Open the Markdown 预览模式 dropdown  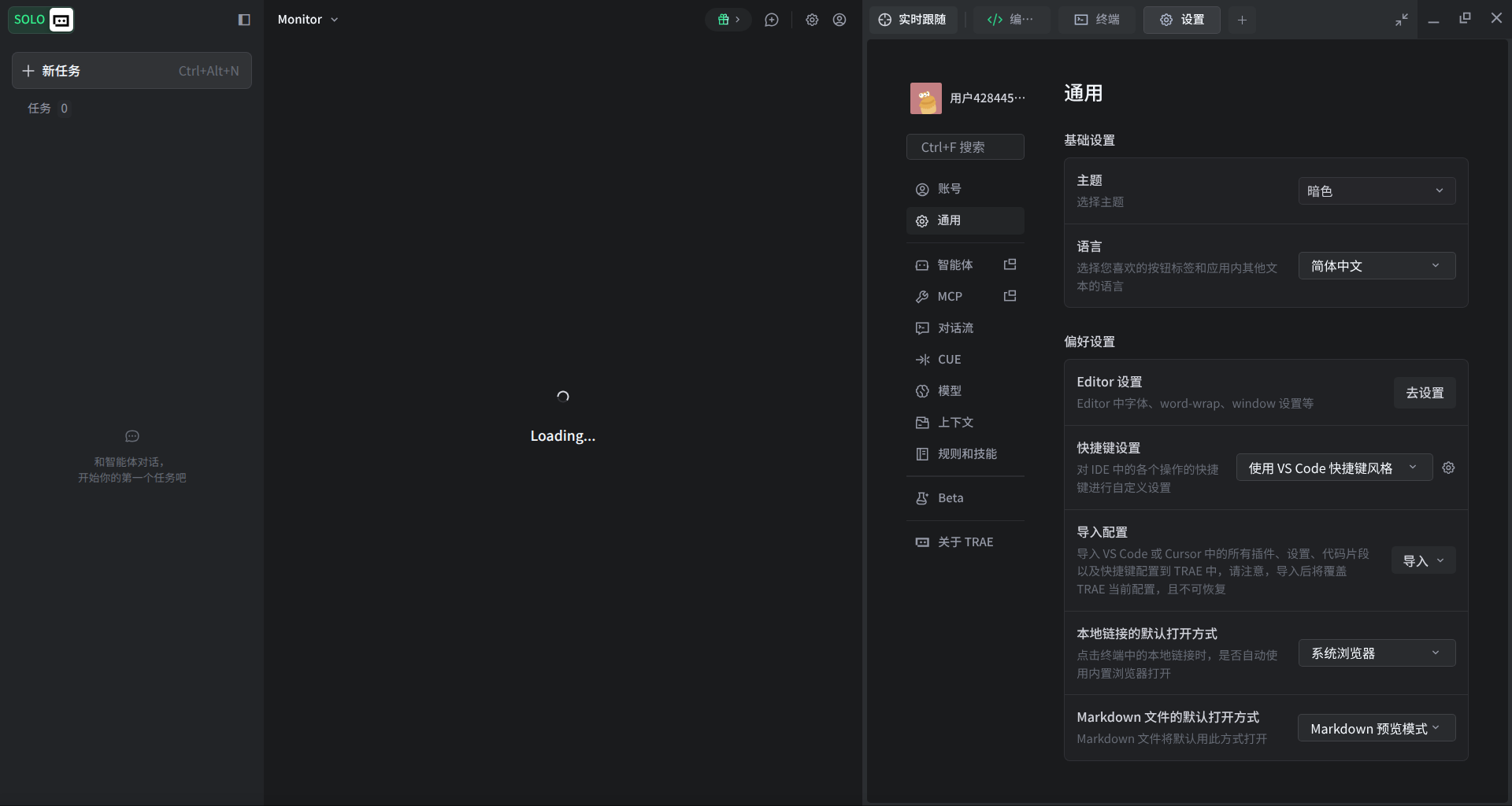click(x=1377, y=728)
